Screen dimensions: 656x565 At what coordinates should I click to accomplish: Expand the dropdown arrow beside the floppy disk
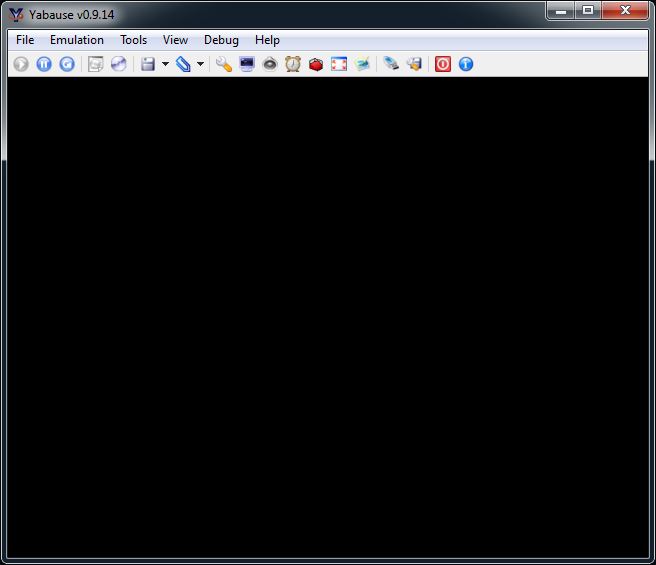point(165,64)
